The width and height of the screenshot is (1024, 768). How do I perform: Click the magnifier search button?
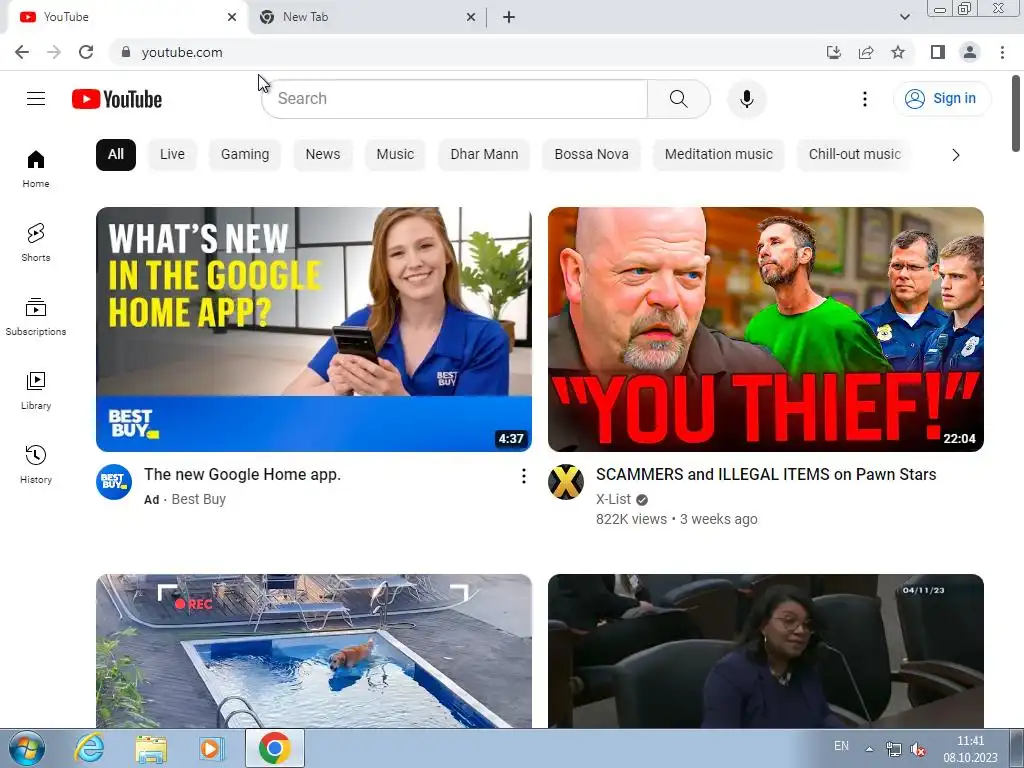[679, 99]
